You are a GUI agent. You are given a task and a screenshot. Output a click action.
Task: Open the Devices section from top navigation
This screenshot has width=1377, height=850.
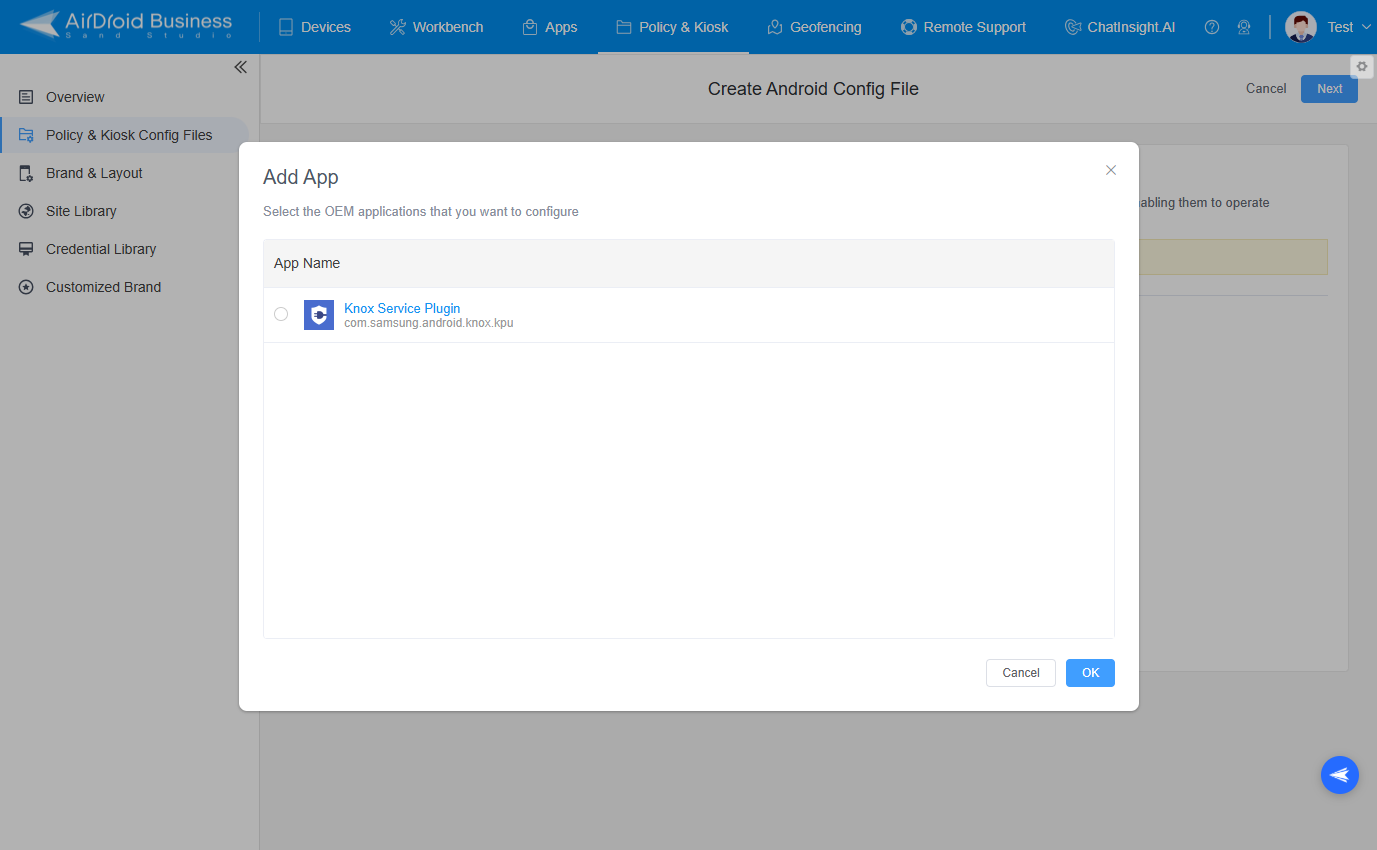(314, 27)
